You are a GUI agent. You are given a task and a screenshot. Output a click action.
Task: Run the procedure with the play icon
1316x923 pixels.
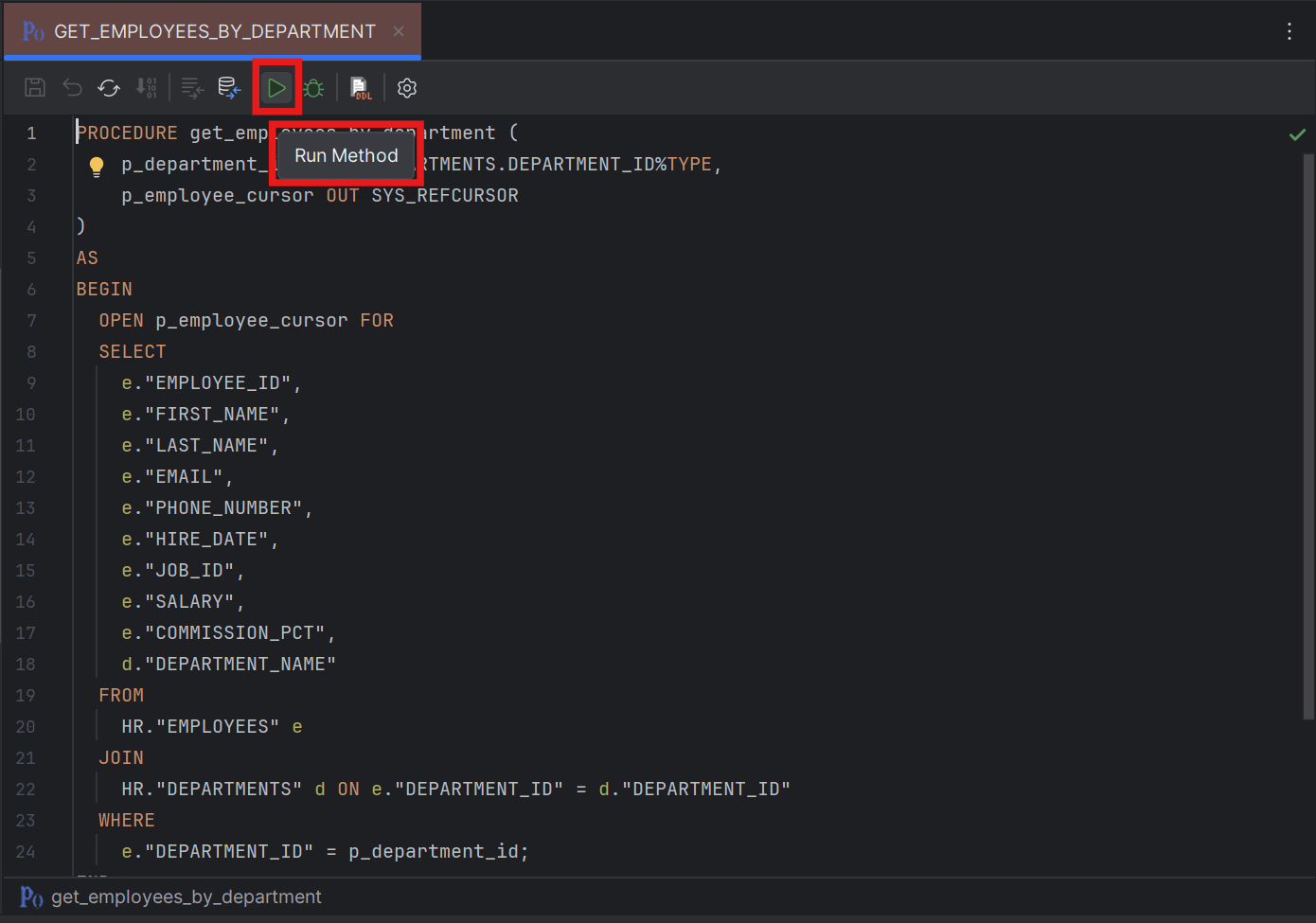276,87
